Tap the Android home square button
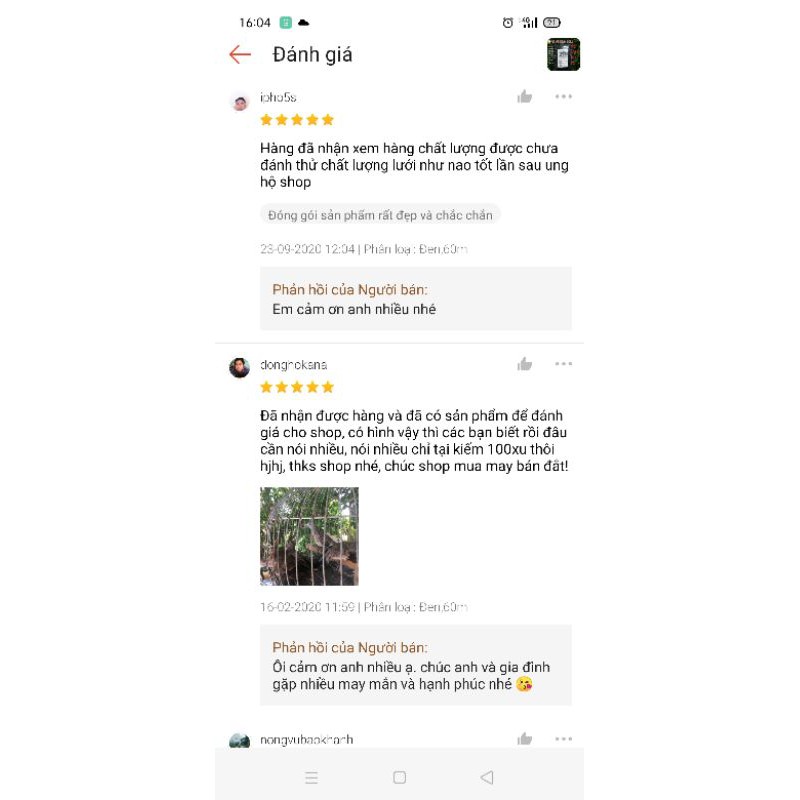Viewport: 800px width, 800px height. pyautogui.click(x=399, y=778)
